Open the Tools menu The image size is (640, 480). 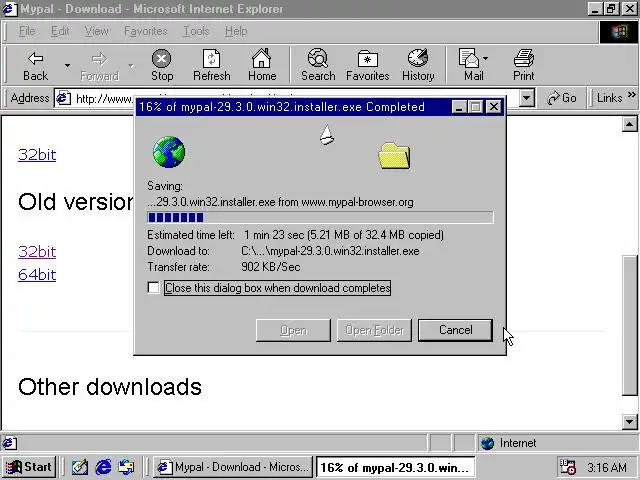tap(196, 31)
